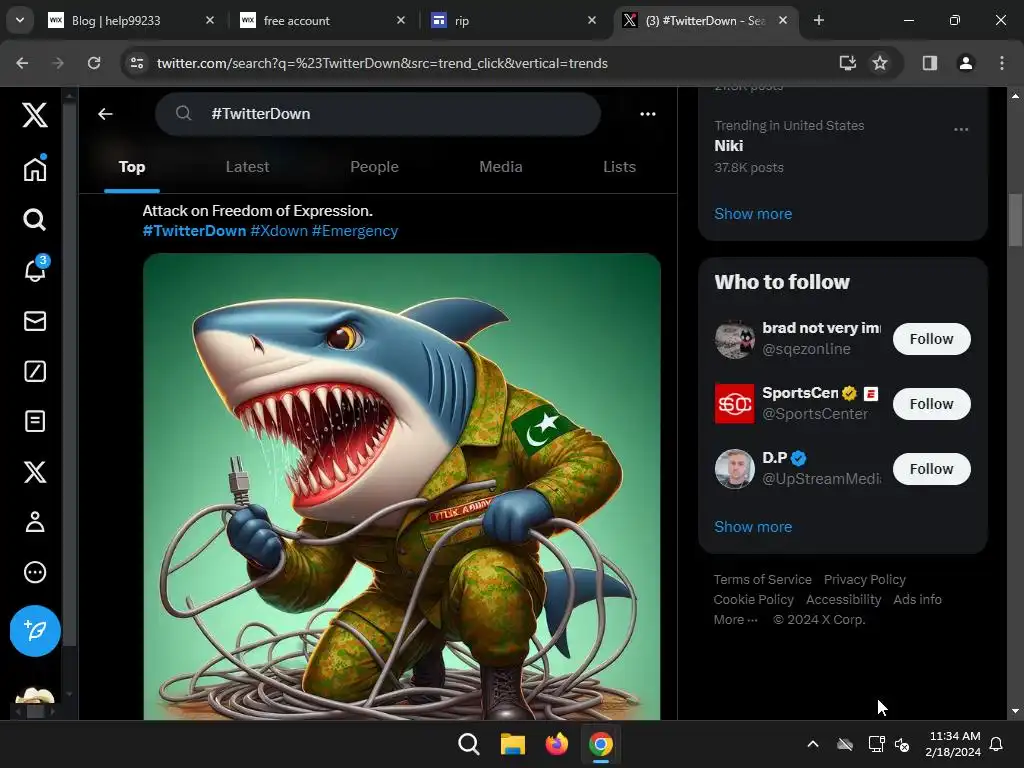Click the #TwitterDown search field
This screenshot has width=1024, height=768.
(377, 114)
